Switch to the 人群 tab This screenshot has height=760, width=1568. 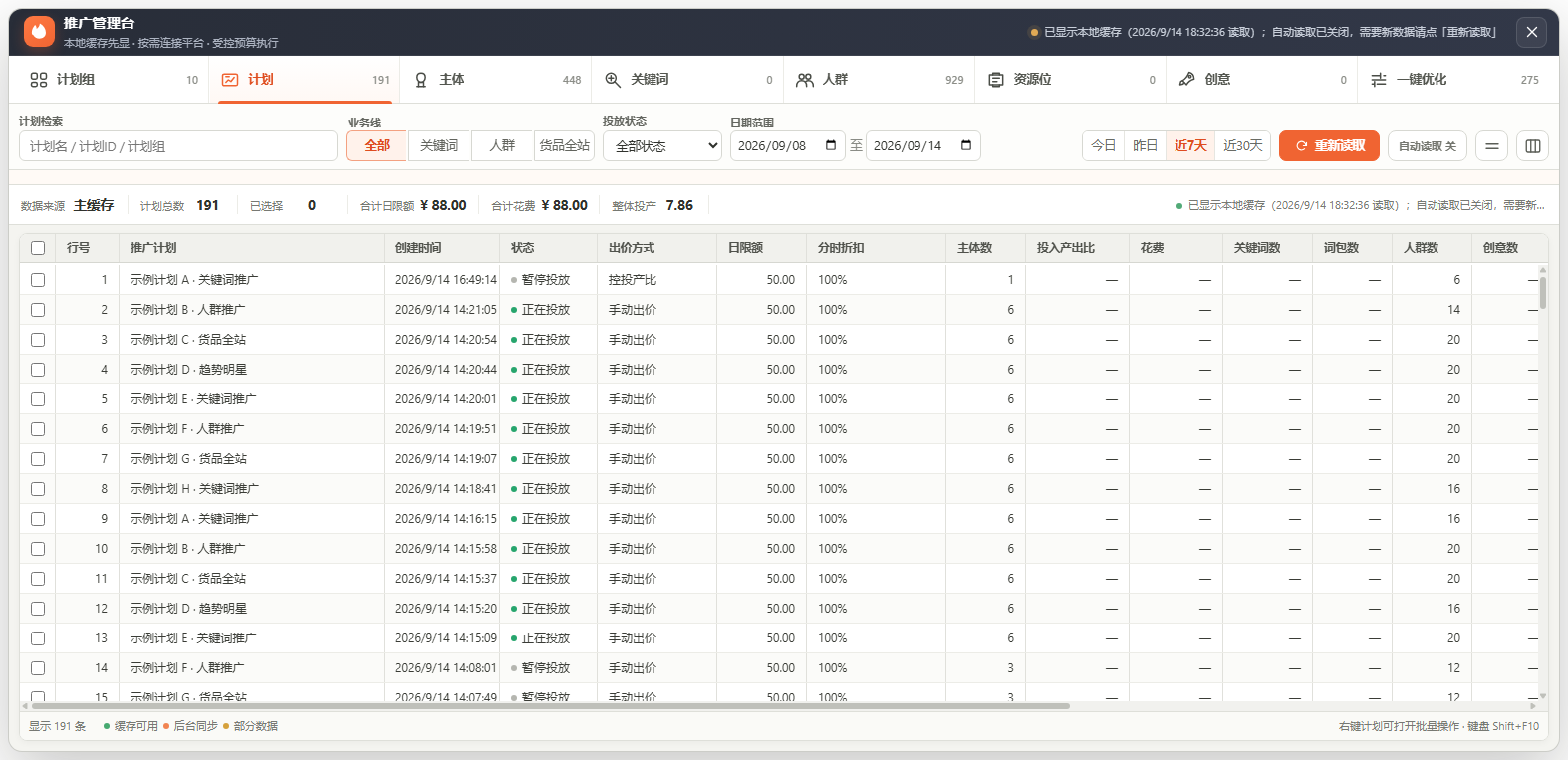tap(878, 80)
